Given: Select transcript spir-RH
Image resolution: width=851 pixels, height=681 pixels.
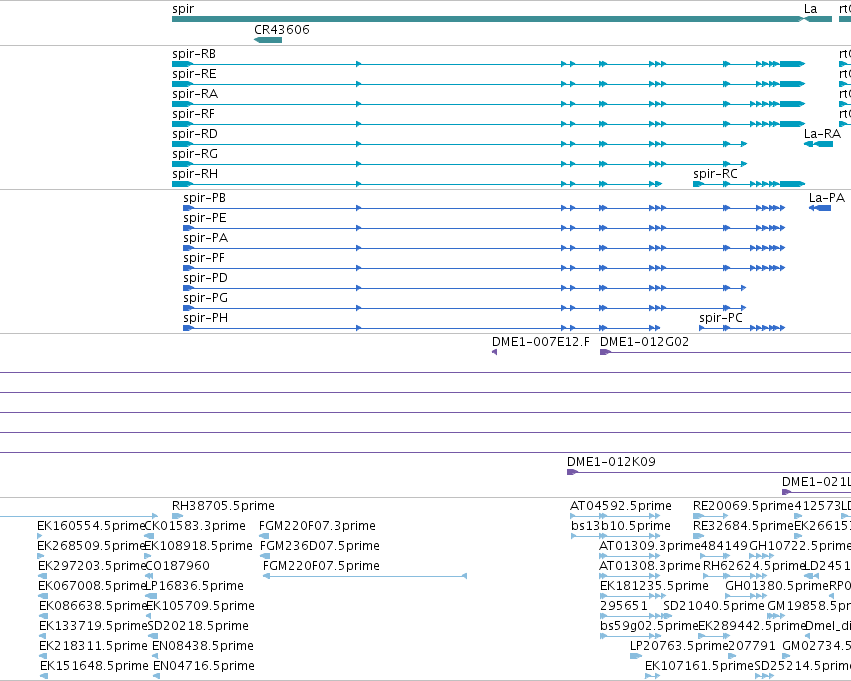Looking at the screenshot, I should (417, 184).
